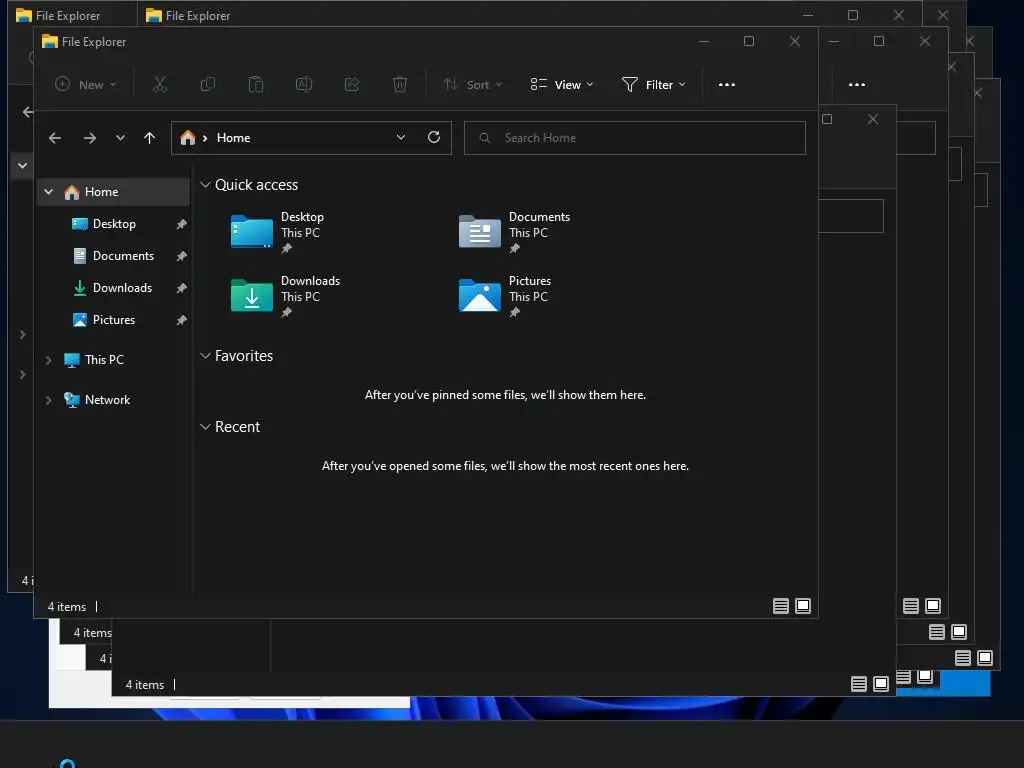Click the Paste clipboard icon
The width and height of the screenshot is (1024, 768).
[x=256, y=84]
